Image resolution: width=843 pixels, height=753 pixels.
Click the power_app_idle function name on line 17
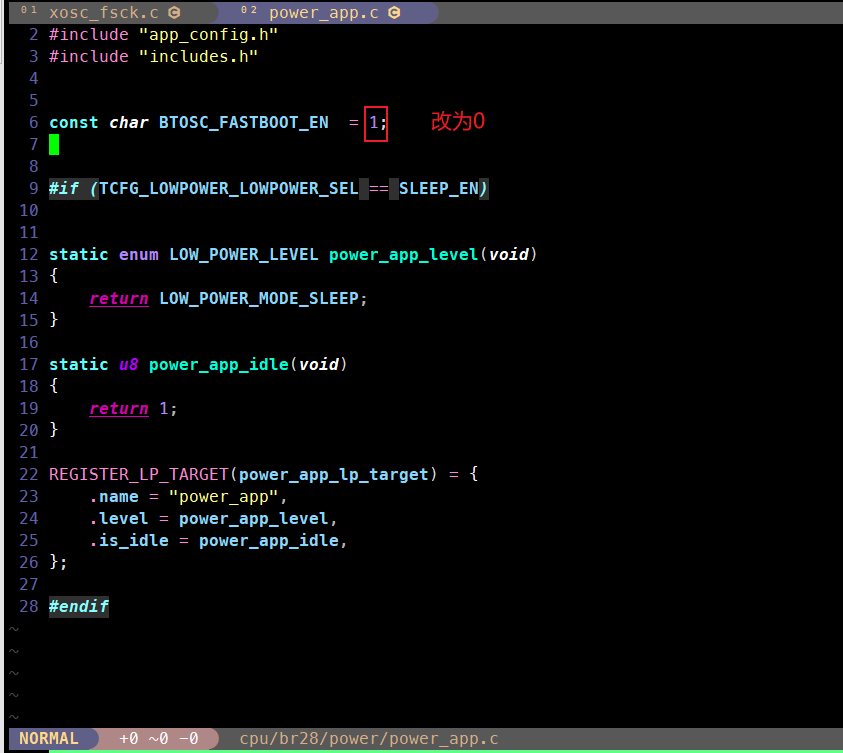[219, 365]
